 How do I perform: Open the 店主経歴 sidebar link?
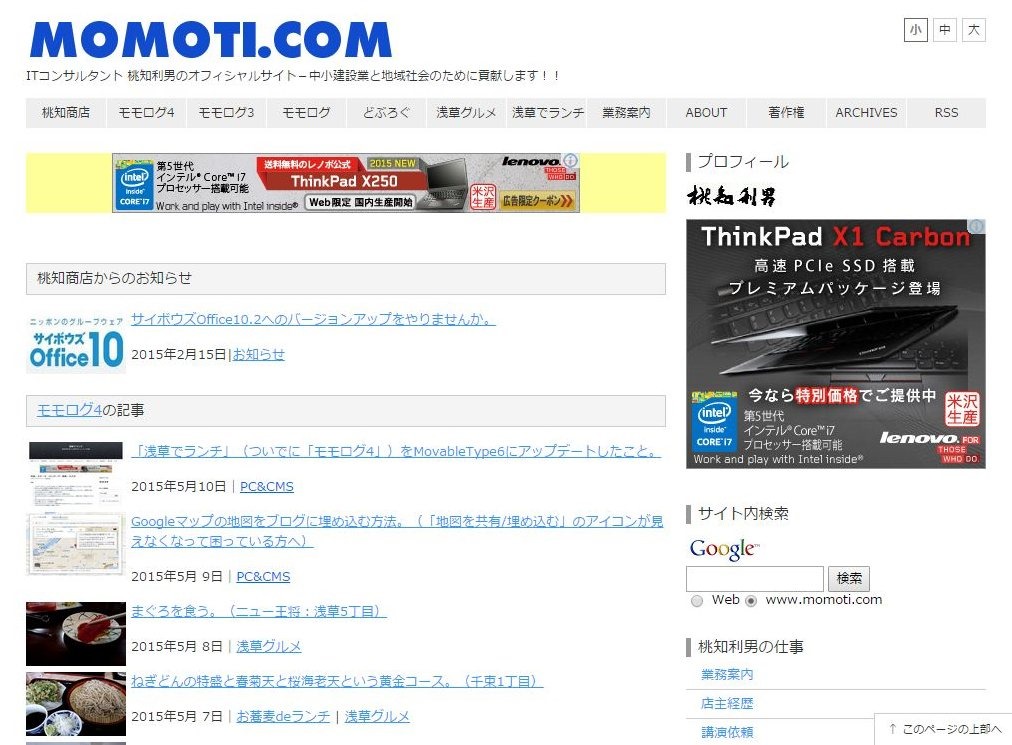tap(727, 704)
